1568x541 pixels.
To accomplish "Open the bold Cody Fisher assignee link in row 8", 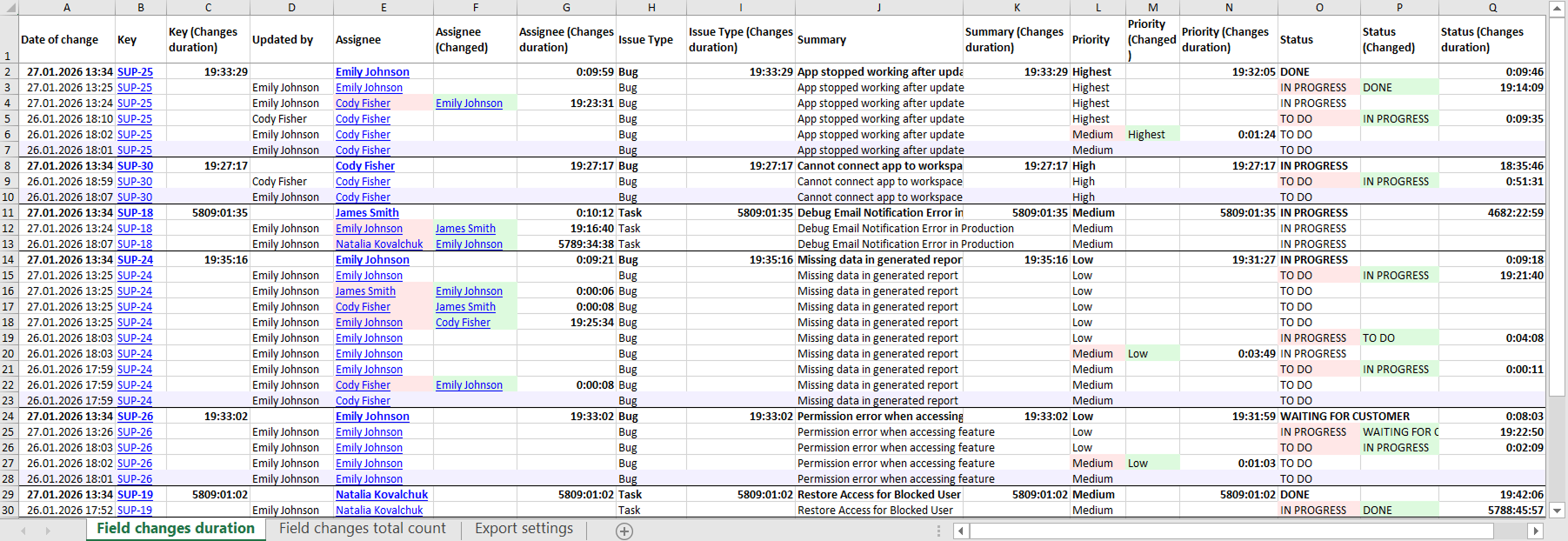I will 365,166.
